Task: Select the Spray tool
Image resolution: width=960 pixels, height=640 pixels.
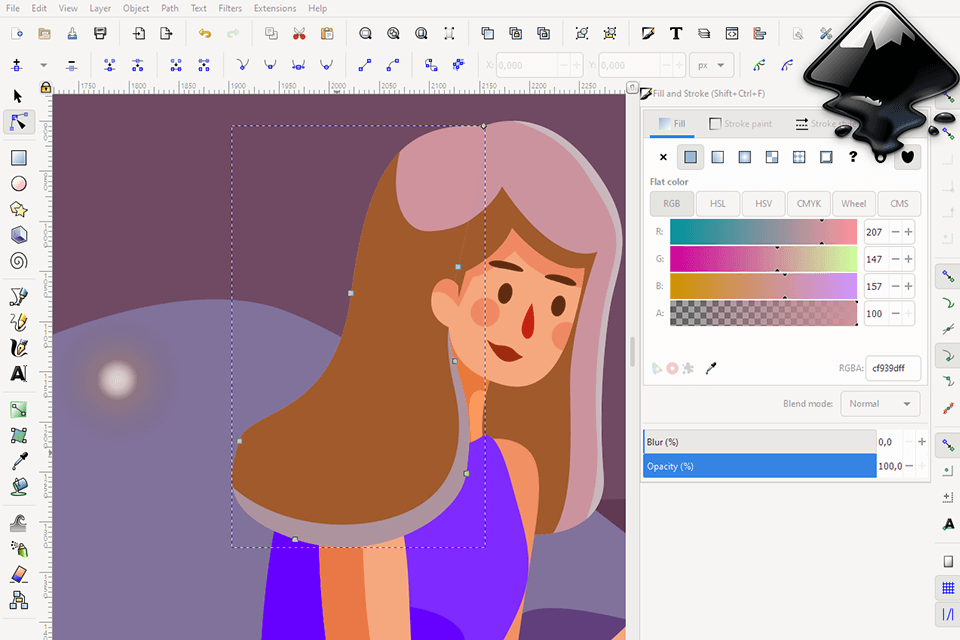Action: (18, 549)
